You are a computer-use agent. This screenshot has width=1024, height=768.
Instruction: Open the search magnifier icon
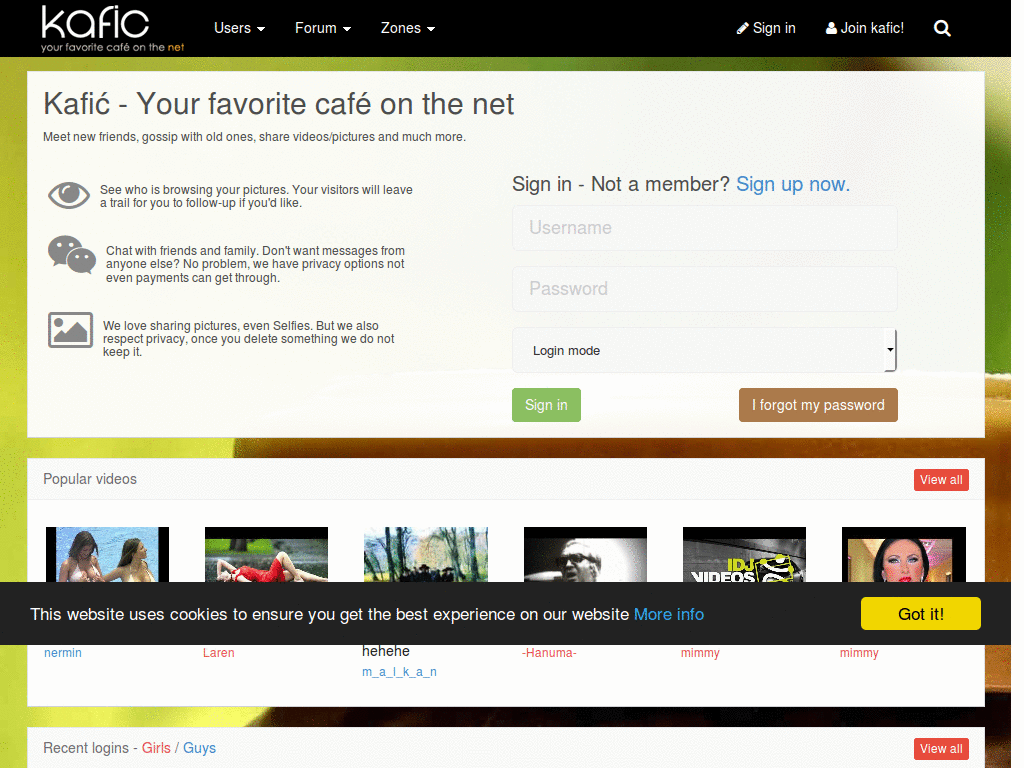[942, 28]
